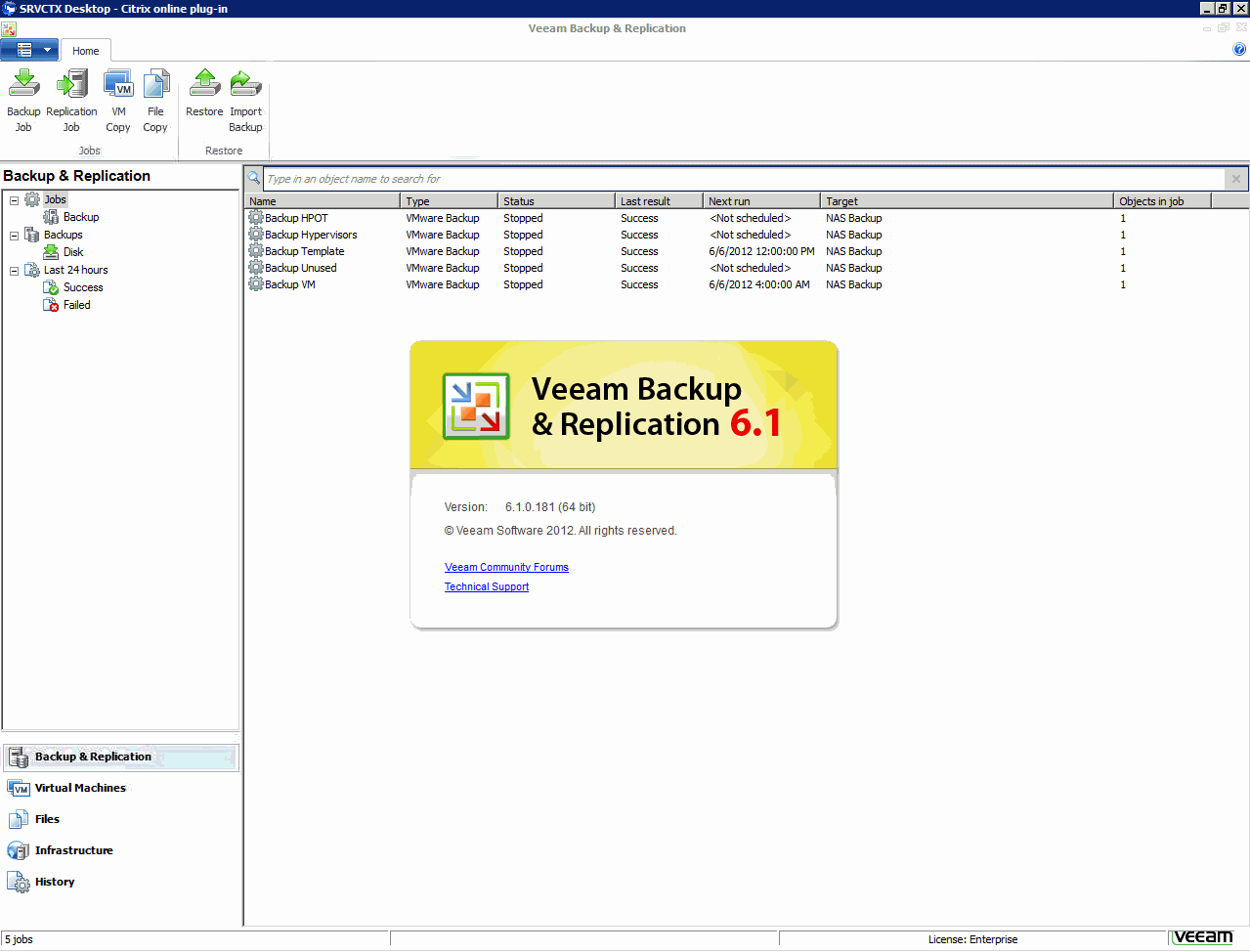The image size is (1250, 952).
Task: Focus the object name search field
Action: [x=744, y=179]
